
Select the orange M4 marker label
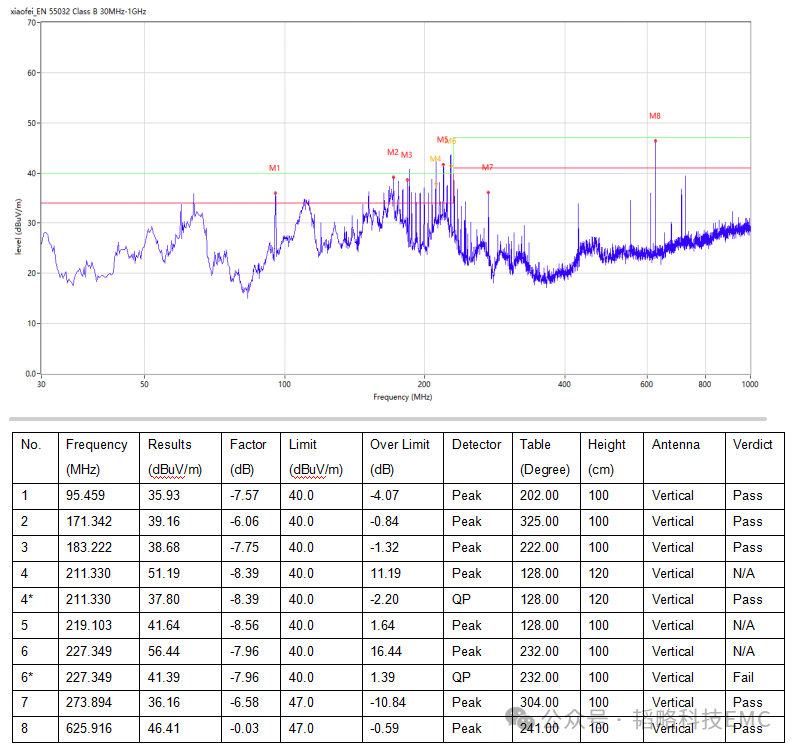[x=434, y=159]
